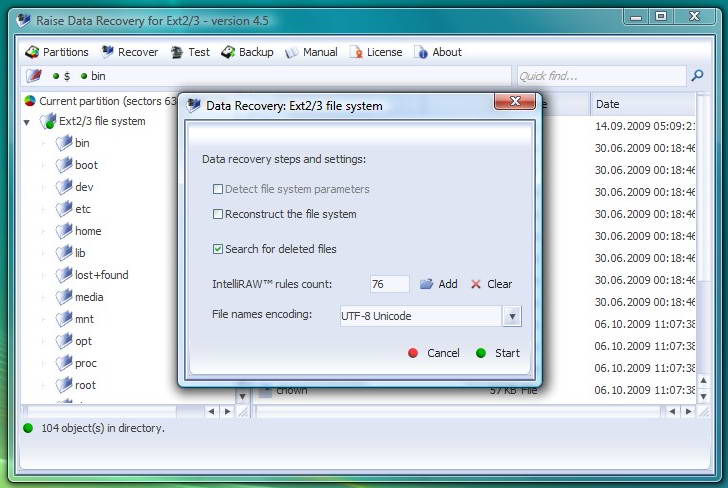Select the opt folder icon
Image resolution: width=728 pixels, height=488 pixels.
click(x=64, y=341)
